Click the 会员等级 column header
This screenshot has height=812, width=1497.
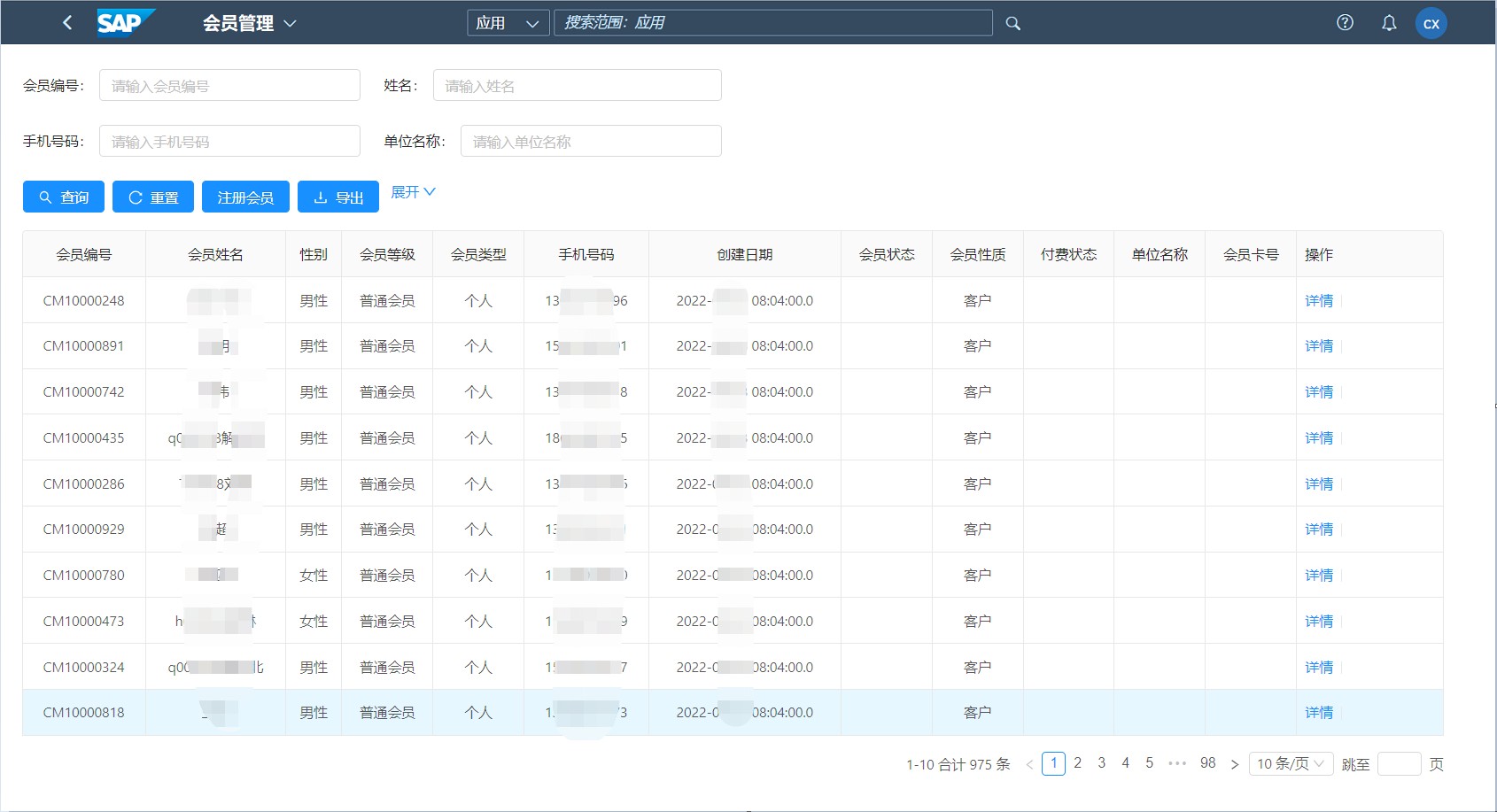(387, 254)
